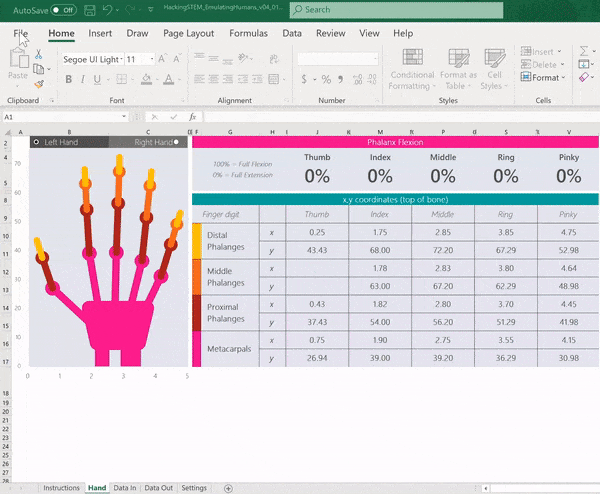Click the Cut scissors icon
600x494 pixels.
(38, 54)
